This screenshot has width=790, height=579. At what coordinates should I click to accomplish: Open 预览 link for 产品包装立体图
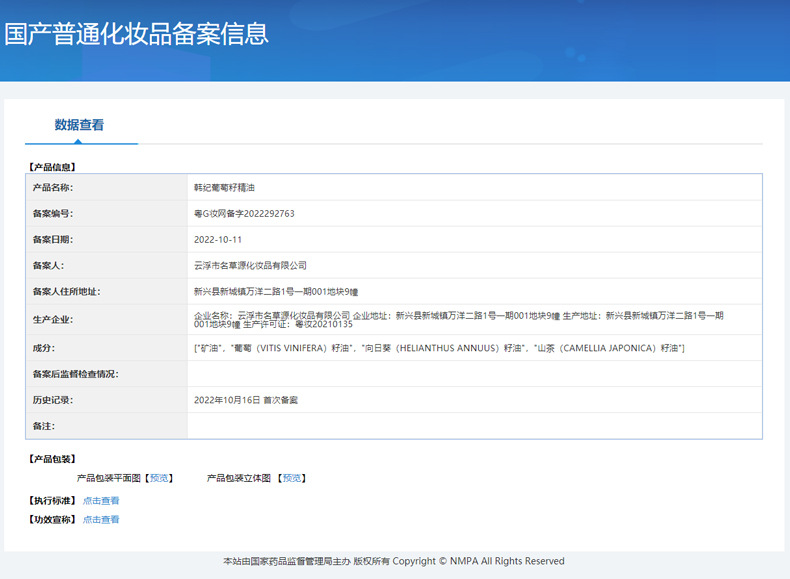[x=292, y=478]
